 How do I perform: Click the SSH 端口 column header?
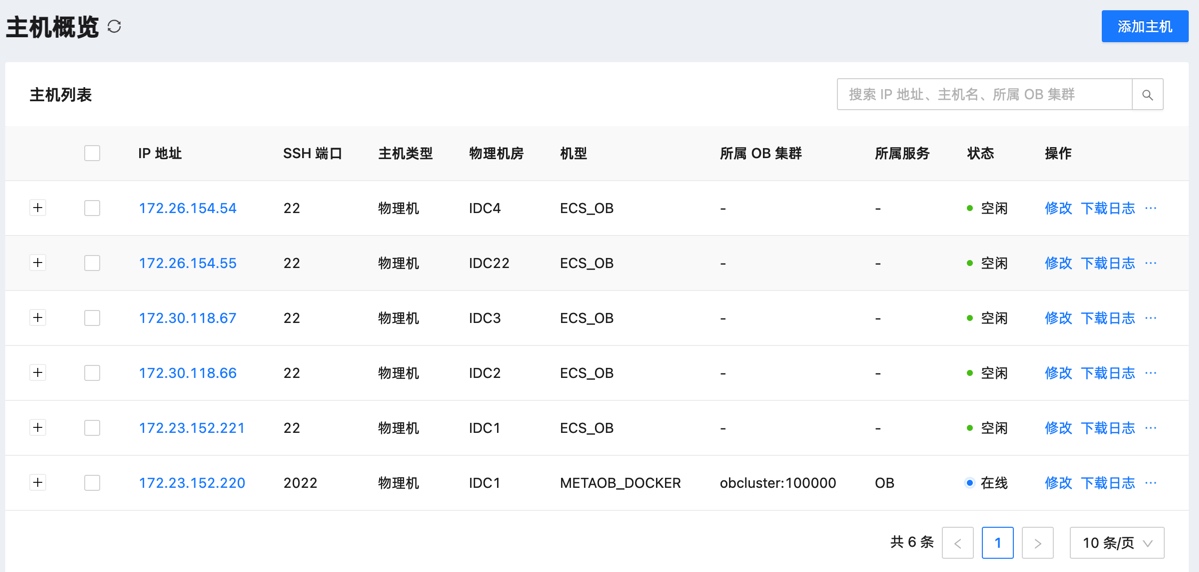[x=312, y=153]
